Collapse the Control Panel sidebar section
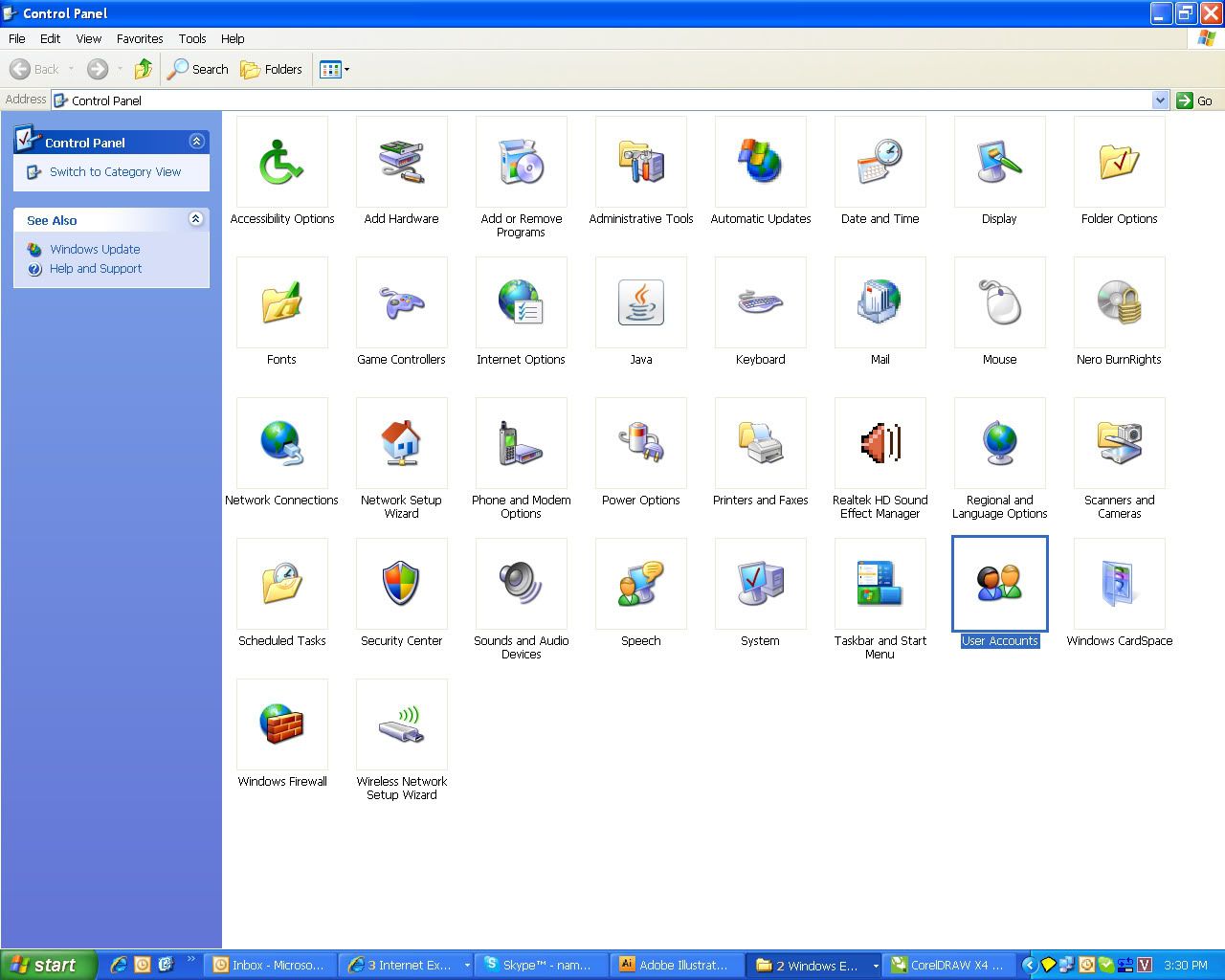Viewport: 1225px width, 980px height. pyautogui.click(x=196, y=142)
